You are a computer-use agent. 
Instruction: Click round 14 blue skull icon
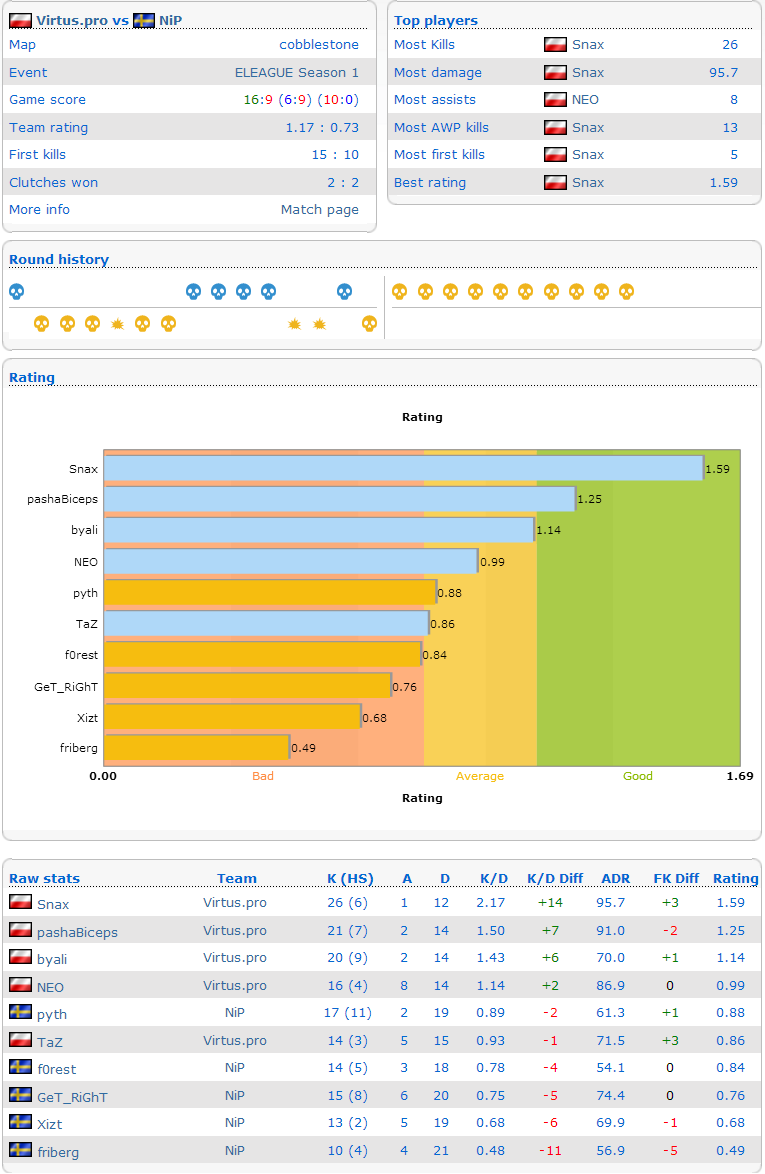[344, 291]
